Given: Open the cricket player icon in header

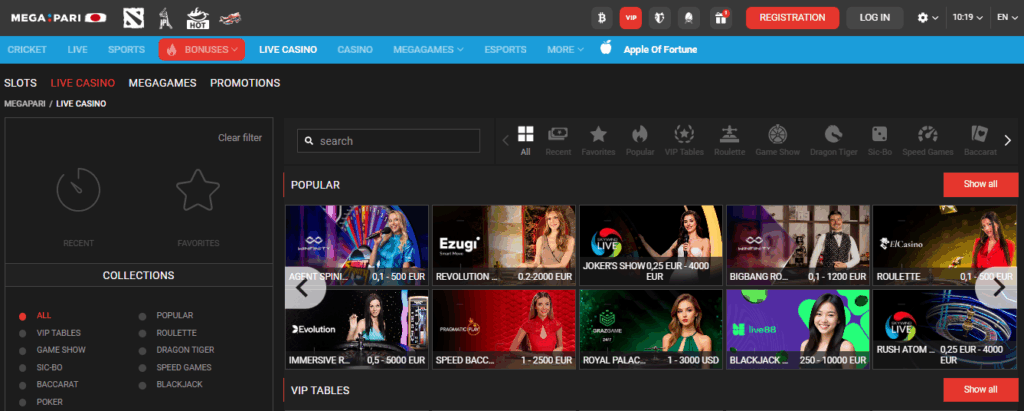Looking at the screenshot, I should click(x=166, y=18).
